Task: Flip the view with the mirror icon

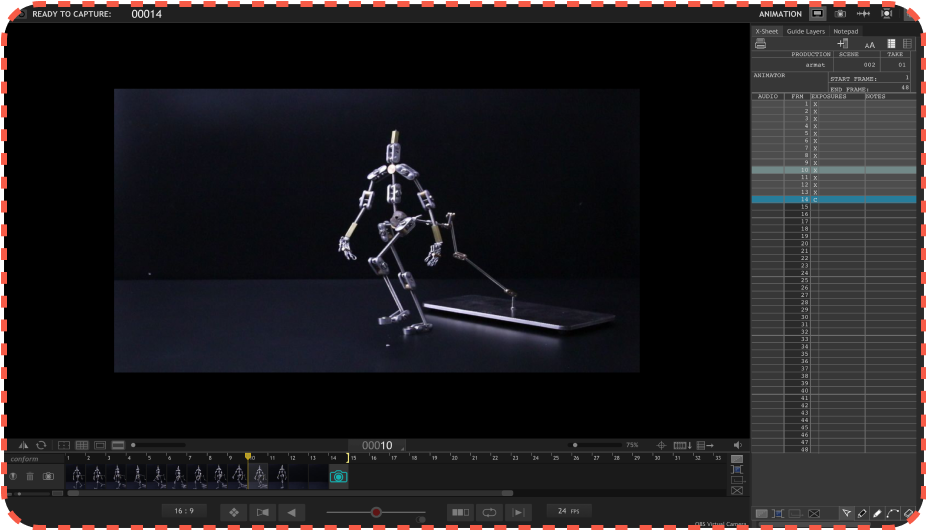Action: (x=23, y=445)
